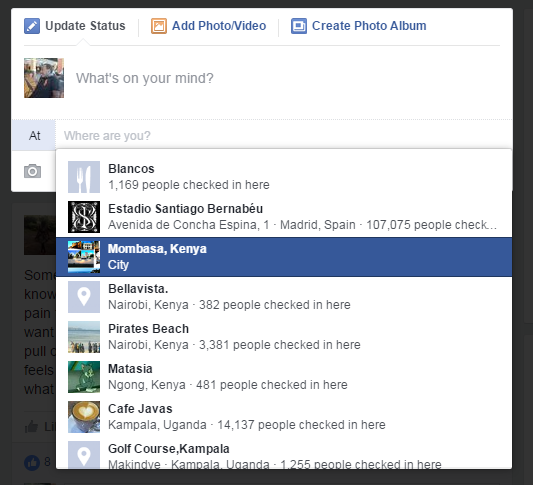Click the At label button

(34, 136)
